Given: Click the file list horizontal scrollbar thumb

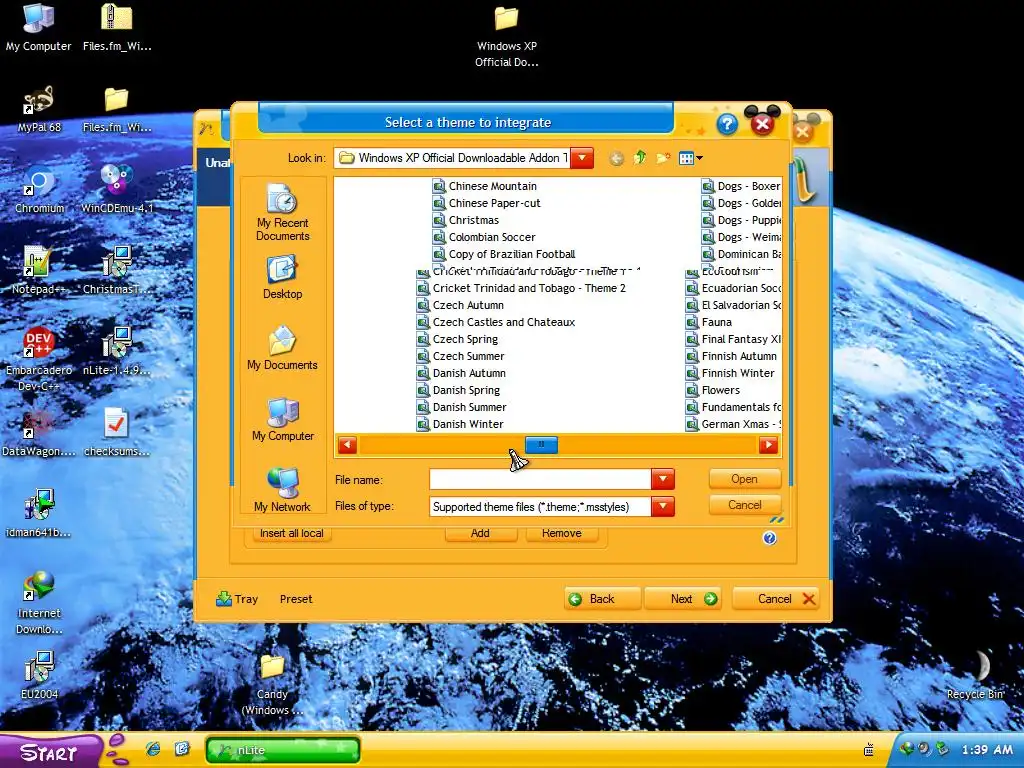Looking at the screenshot, I should [541, 445].
